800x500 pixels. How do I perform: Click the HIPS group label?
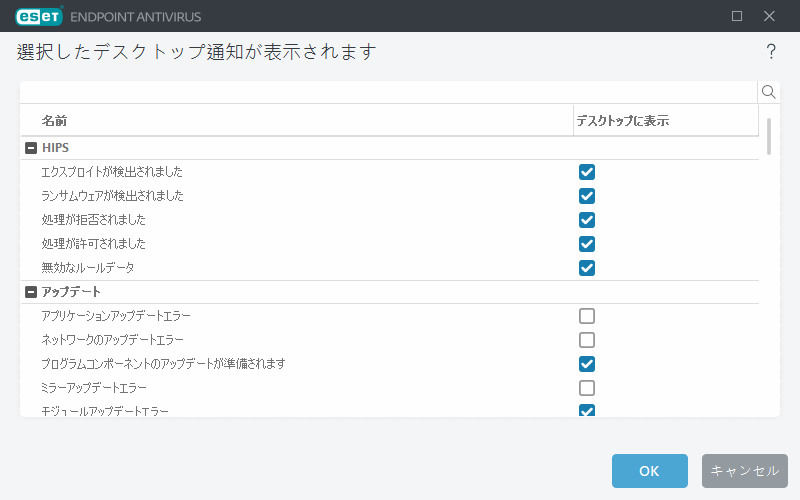tap(55, 148)
